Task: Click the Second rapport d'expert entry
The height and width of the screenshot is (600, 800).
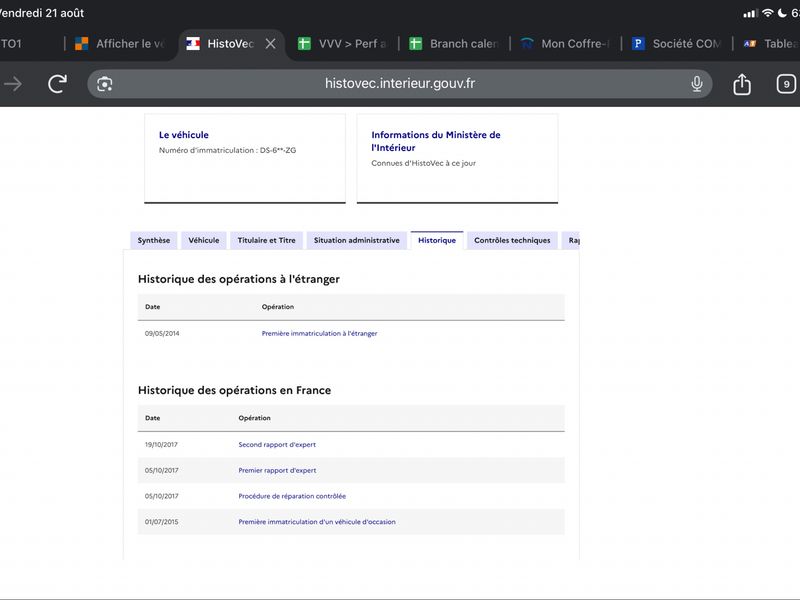Action: (x=277, y=445)
